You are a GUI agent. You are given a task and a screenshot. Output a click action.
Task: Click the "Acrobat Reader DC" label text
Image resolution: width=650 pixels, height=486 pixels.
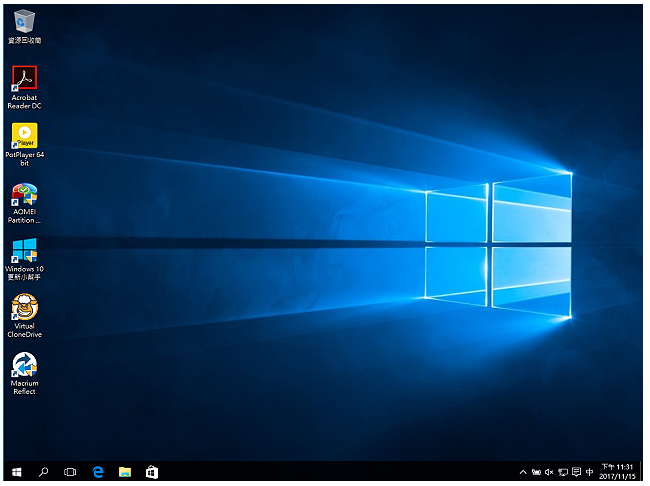pyautogui.click(x=24, y=102)
